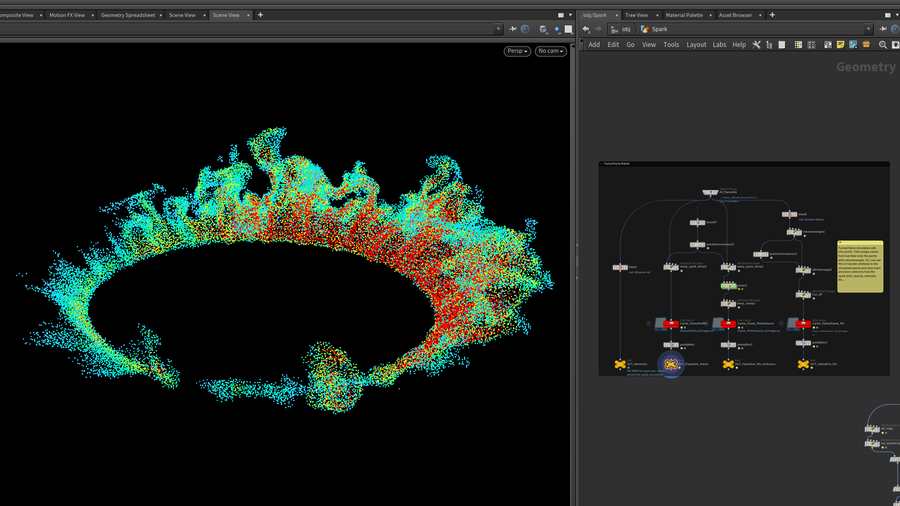Click the network editor back arrow
The width and height of the screenshot is (900, 506).
click(x=586, y=29)
